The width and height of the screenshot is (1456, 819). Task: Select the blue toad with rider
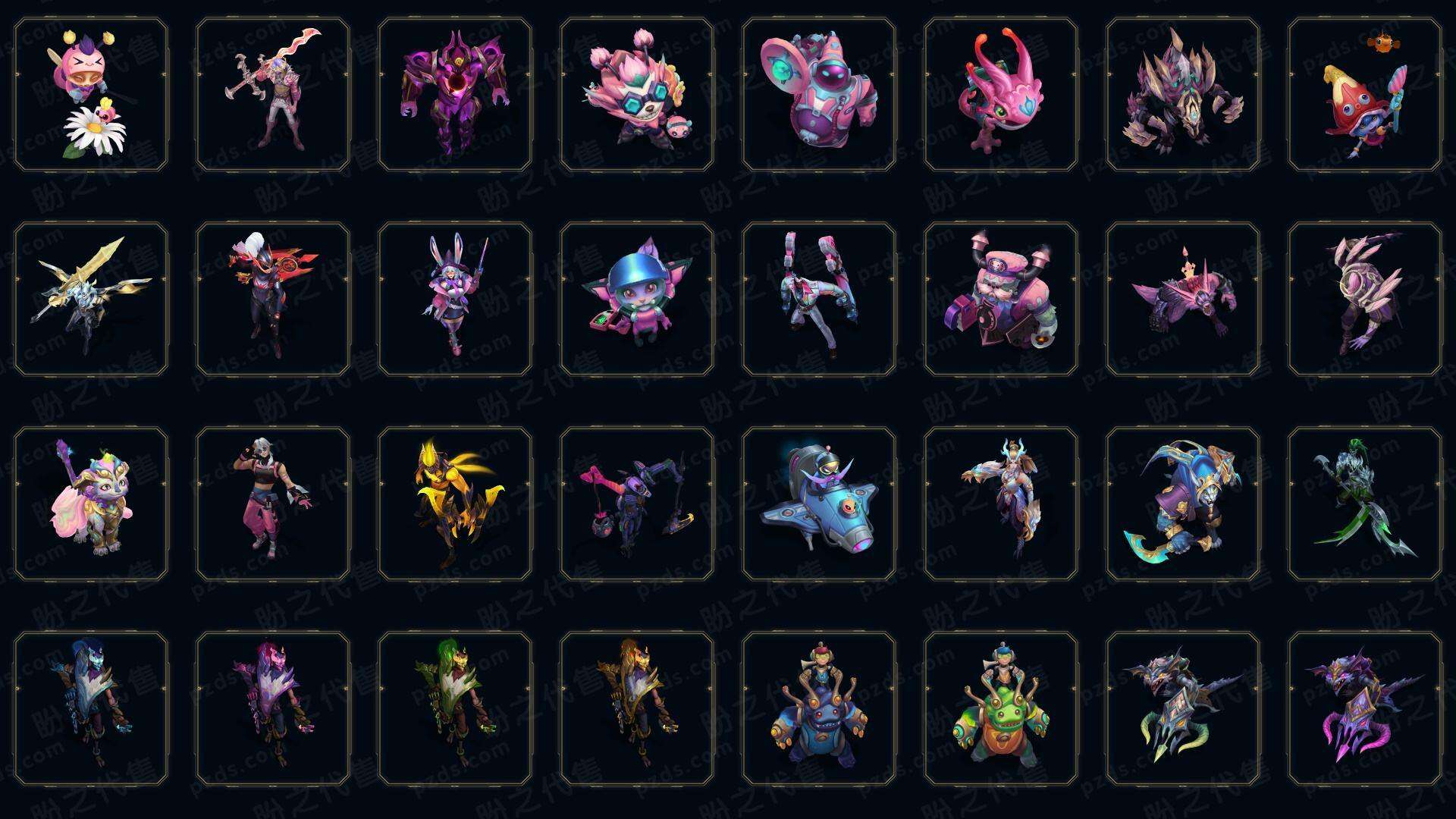pyautogui.click(x=819, y=708)
